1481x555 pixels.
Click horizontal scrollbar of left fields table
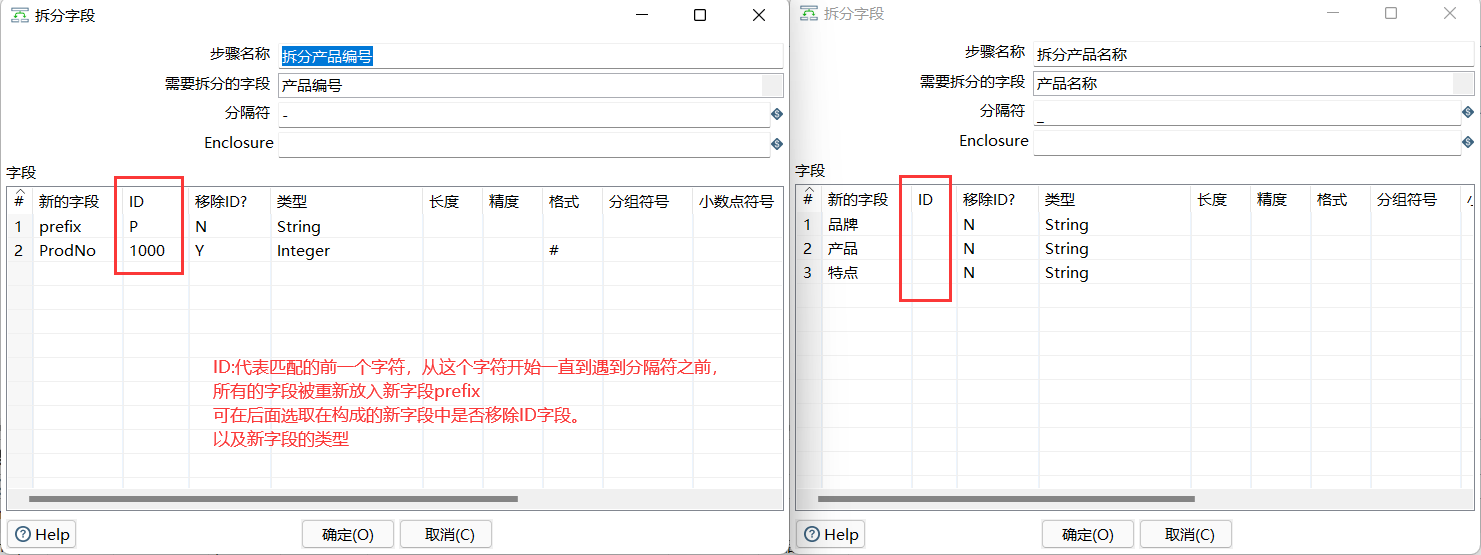click(274, 498)
